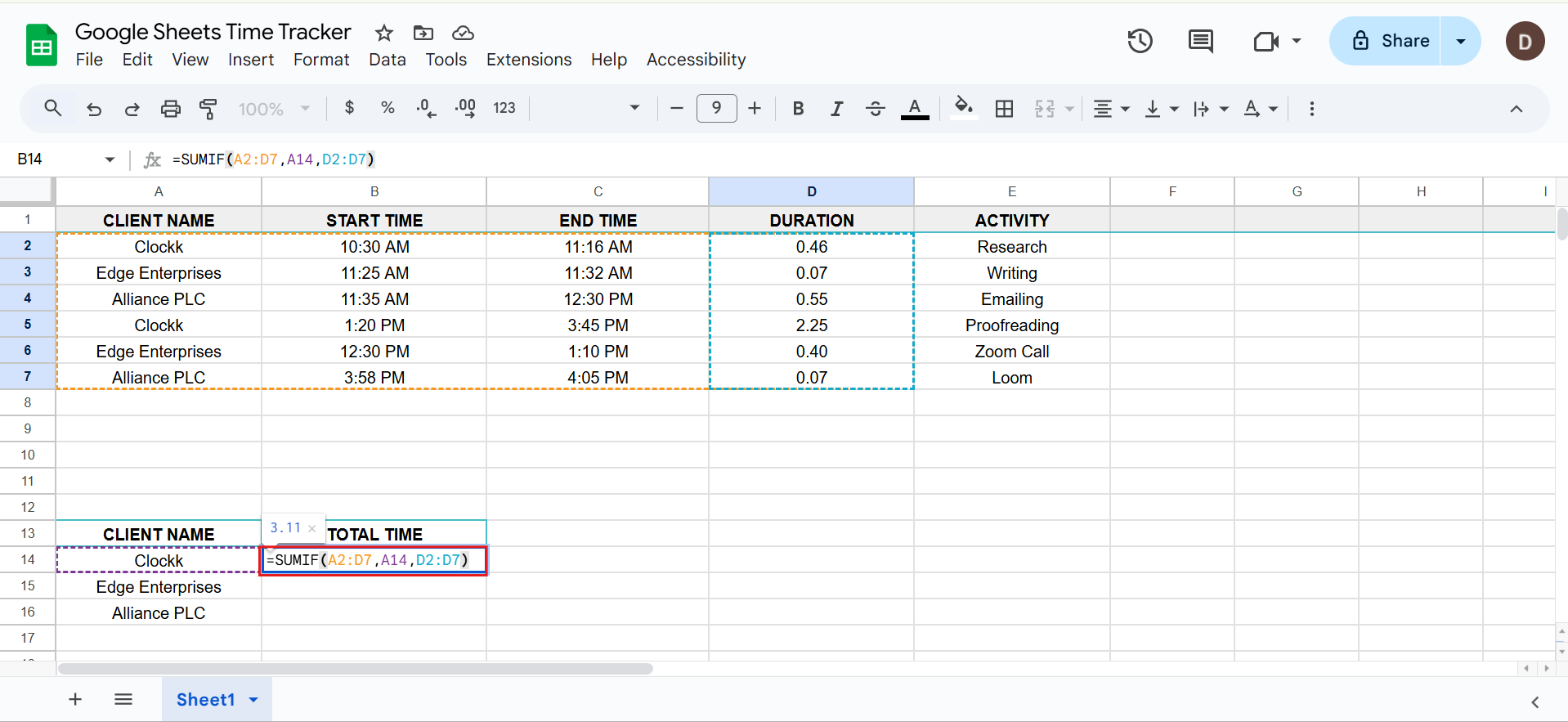Open the View menu
This screenshot has height=722, width=1568.
click(x=190, y=60)
